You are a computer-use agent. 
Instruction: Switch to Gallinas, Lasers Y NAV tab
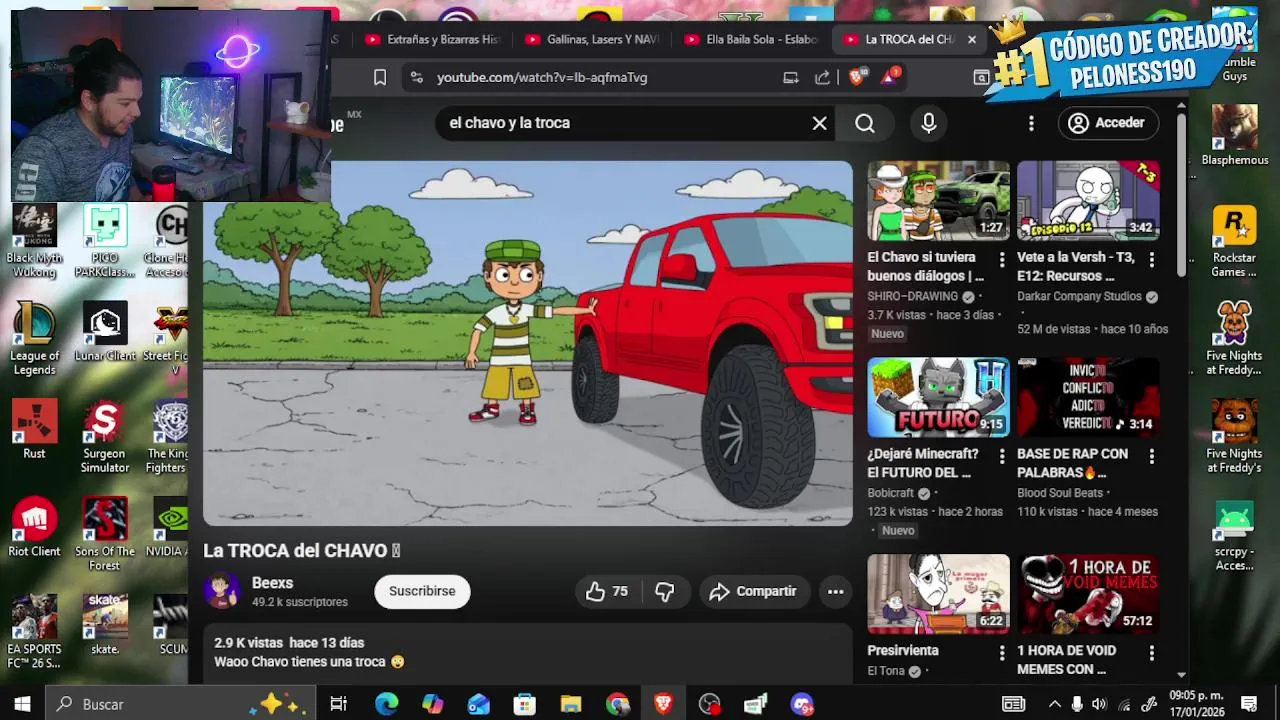591,40
